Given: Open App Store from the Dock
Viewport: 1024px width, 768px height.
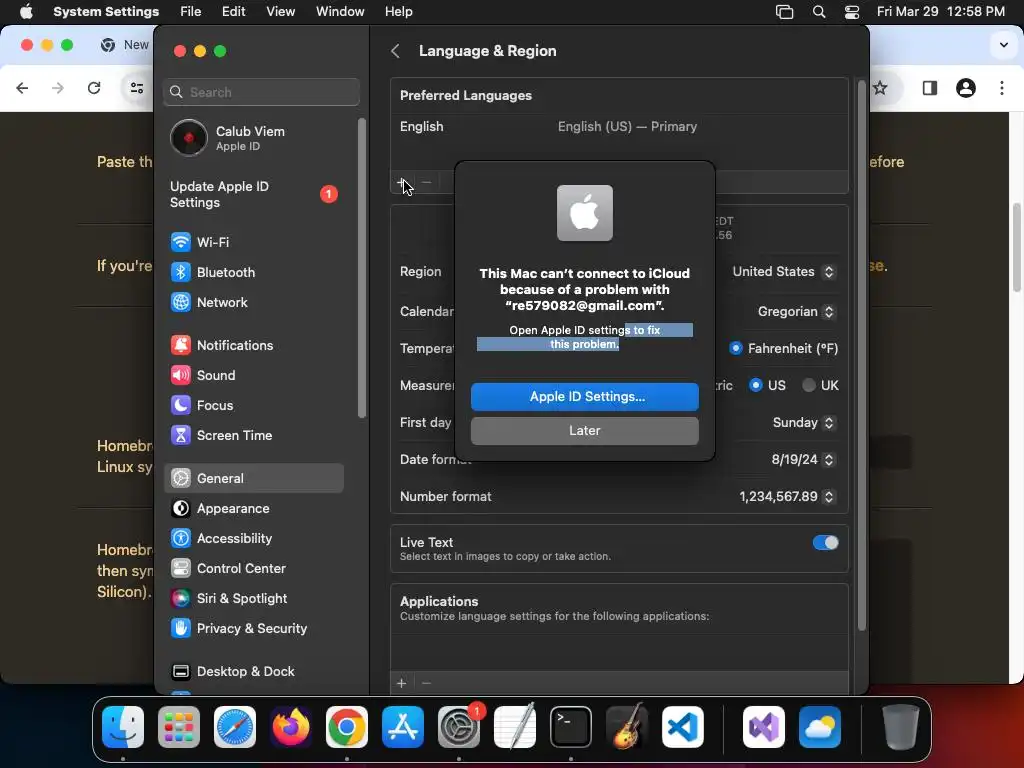Looking at the screenshot, I should [403, 727].
